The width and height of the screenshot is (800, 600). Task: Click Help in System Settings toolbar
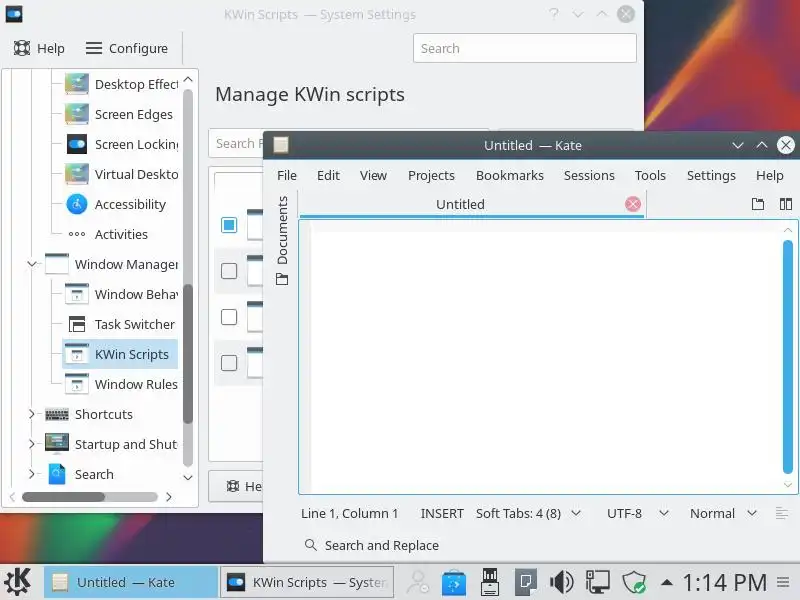pos(39,48)
